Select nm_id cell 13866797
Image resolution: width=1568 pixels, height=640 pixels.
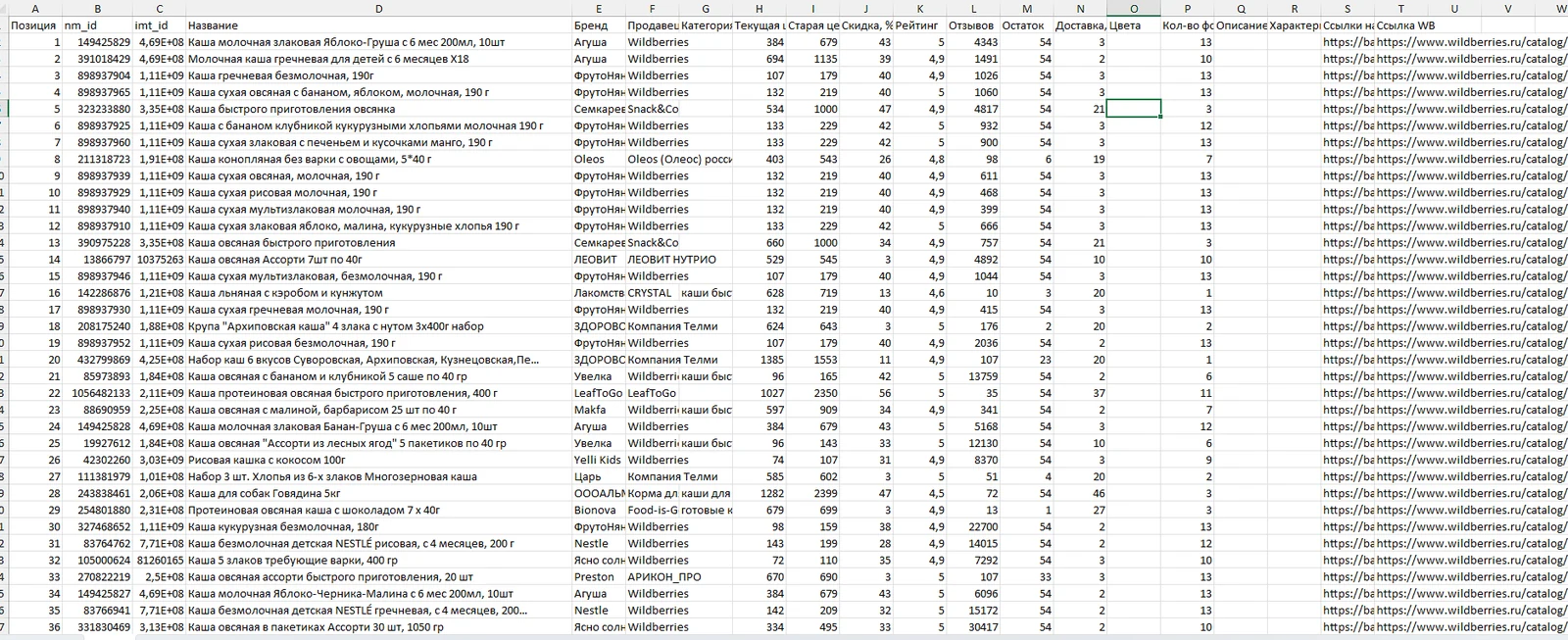coord(97,260)
